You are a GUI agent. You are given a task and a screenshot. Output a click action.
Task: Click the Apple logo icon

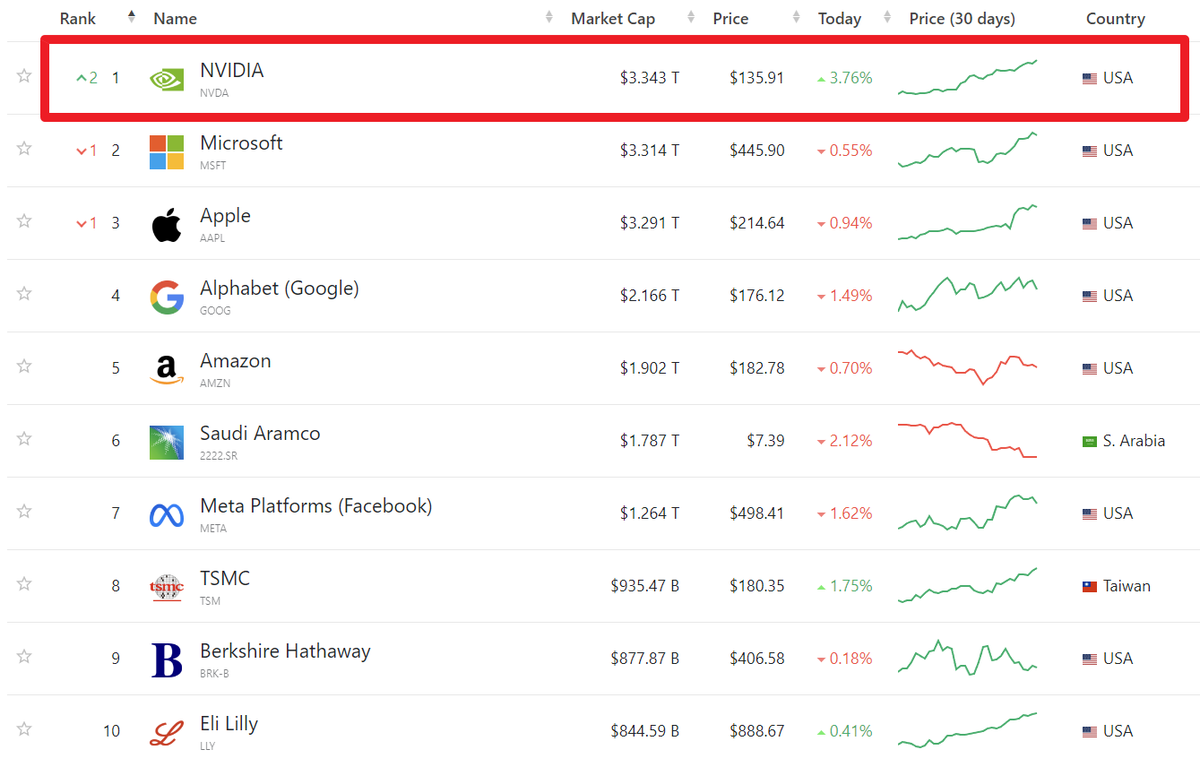pyautogui.click(x=167, y=225)
